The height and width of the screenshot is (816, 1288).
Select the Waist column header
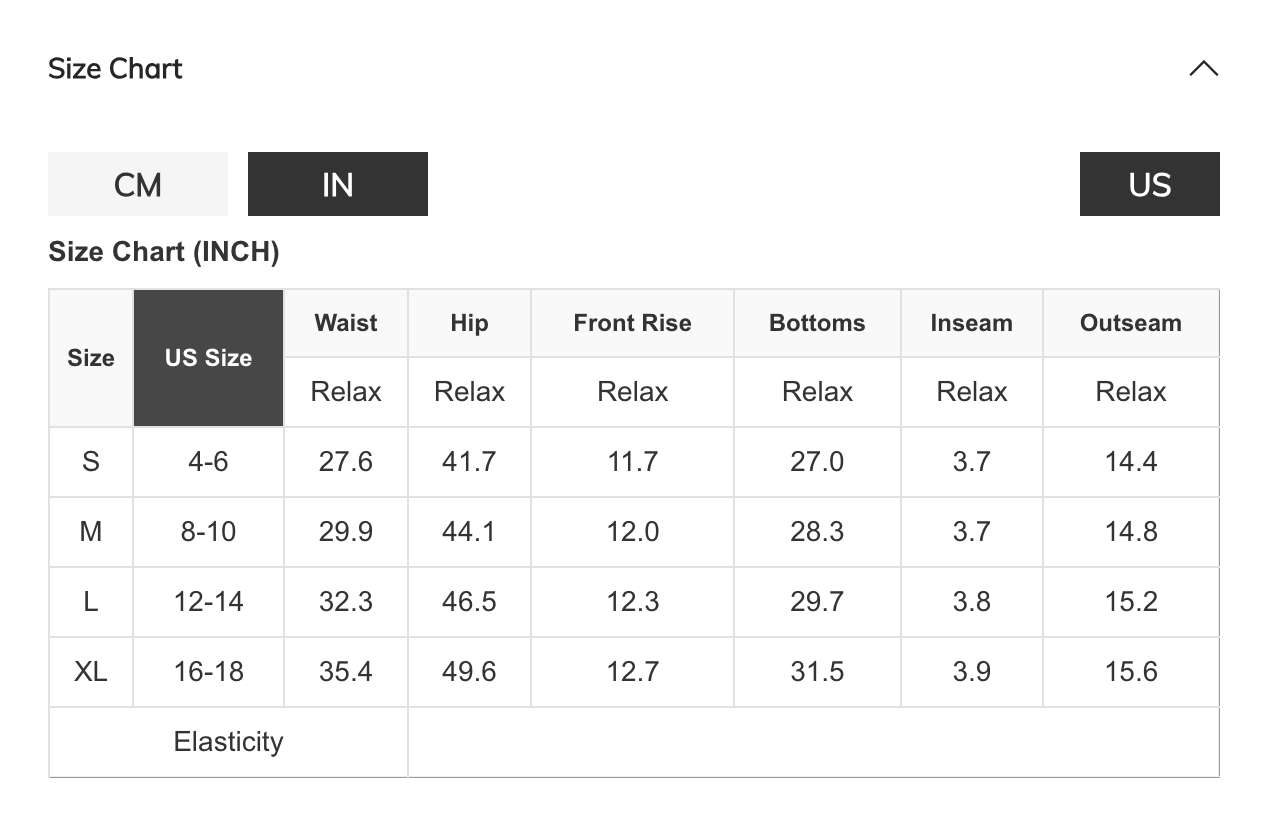(x=346, y=323)
